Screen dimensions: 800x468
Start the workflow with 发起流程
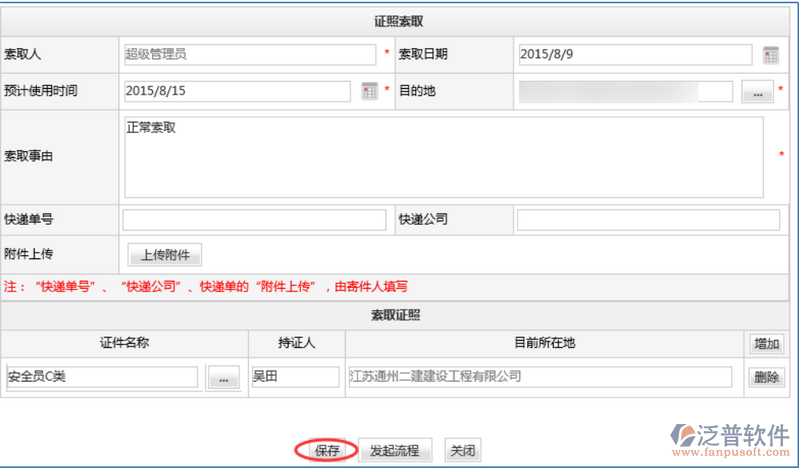pyautogui.click(x=394, y=450)
